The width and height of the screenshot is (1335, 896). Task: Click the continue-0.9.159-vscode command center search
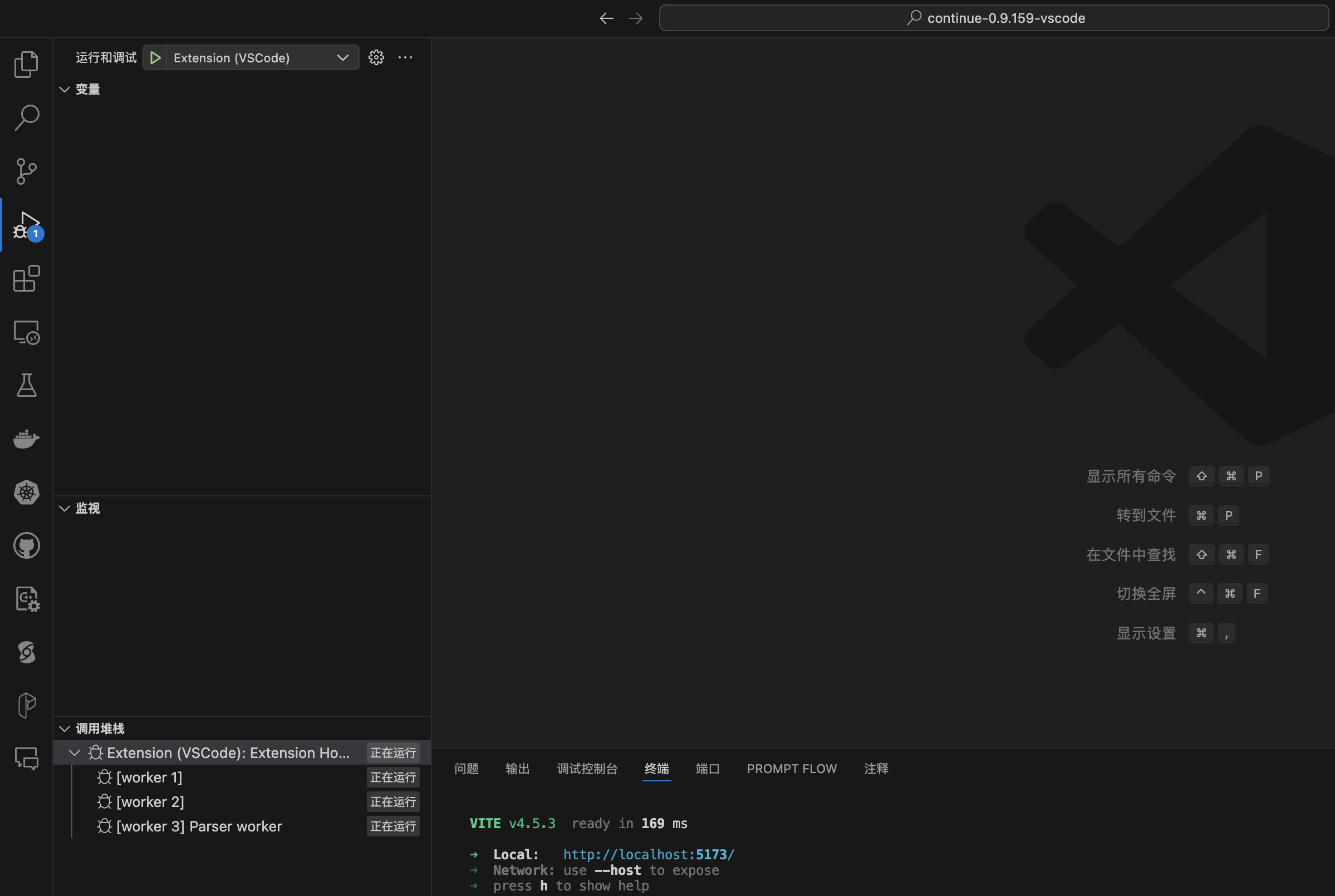click(994, 18)
